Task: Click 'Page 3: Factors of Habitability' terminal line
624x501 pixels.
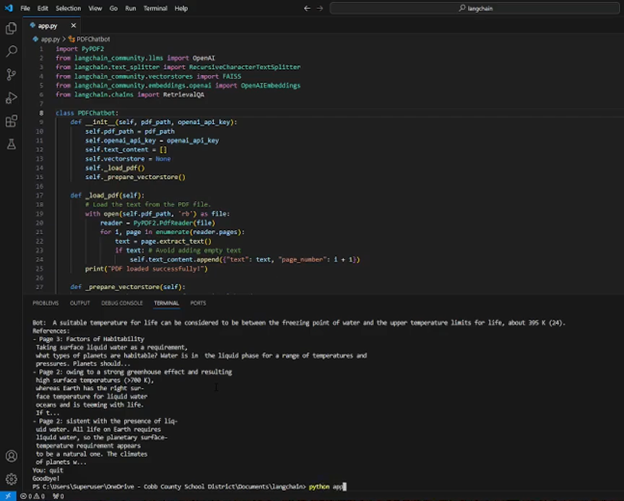Action: click(x=92, y=339)
